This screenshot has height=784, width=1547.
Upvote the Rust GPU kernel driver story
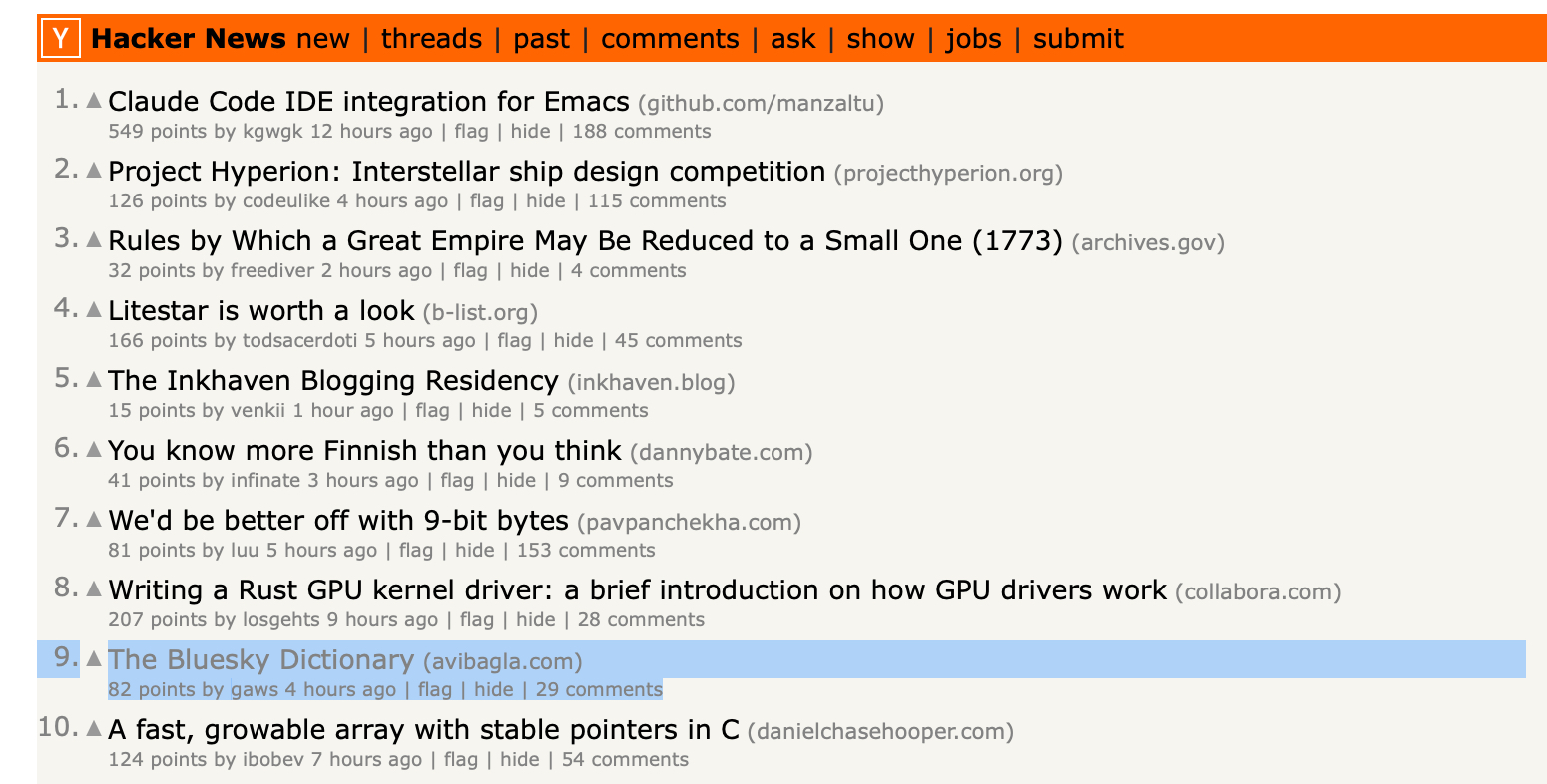tap(94, 588)
